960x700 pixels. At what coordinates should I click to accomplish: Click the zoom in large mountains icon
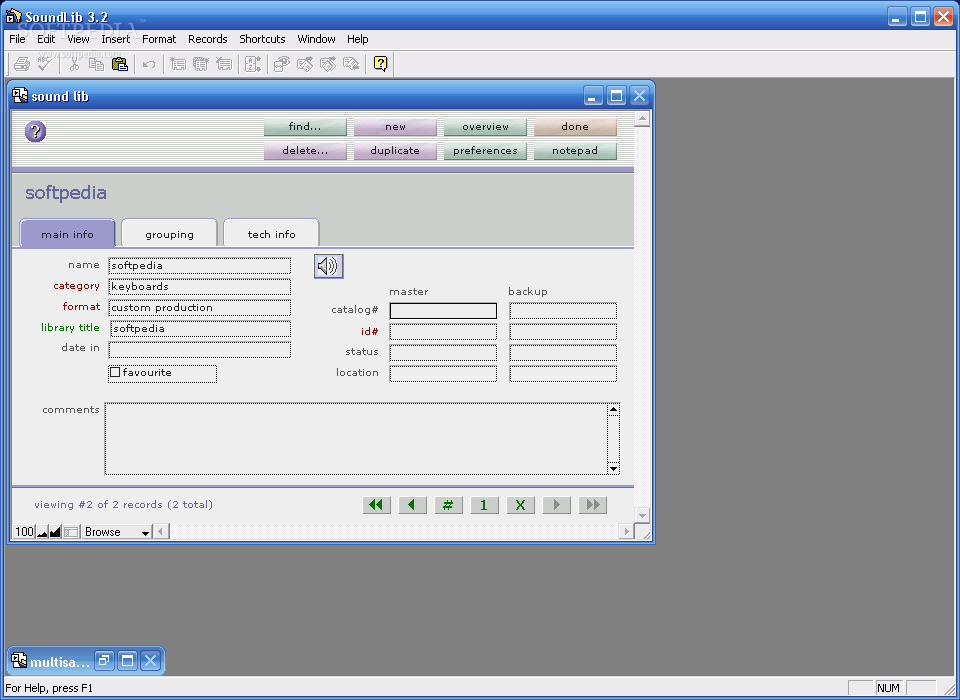click(55, 532)
